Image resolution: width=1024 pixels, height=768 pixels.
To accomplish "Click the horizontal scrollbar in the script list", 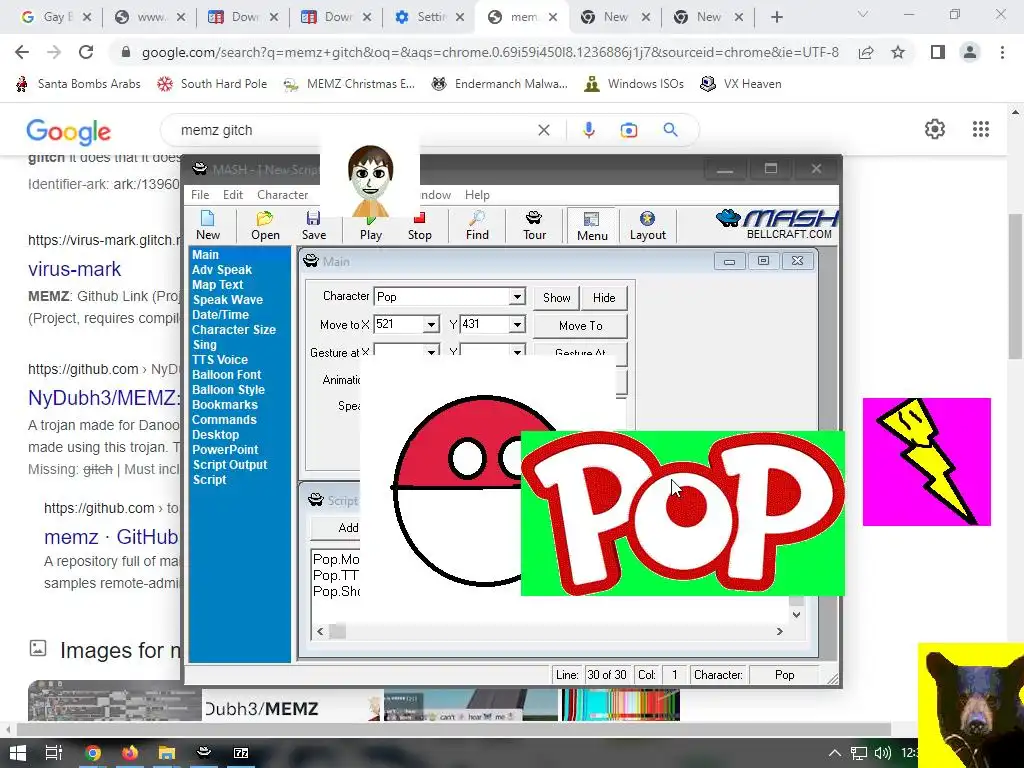I will pyautogui.click(x=549, y=632).
